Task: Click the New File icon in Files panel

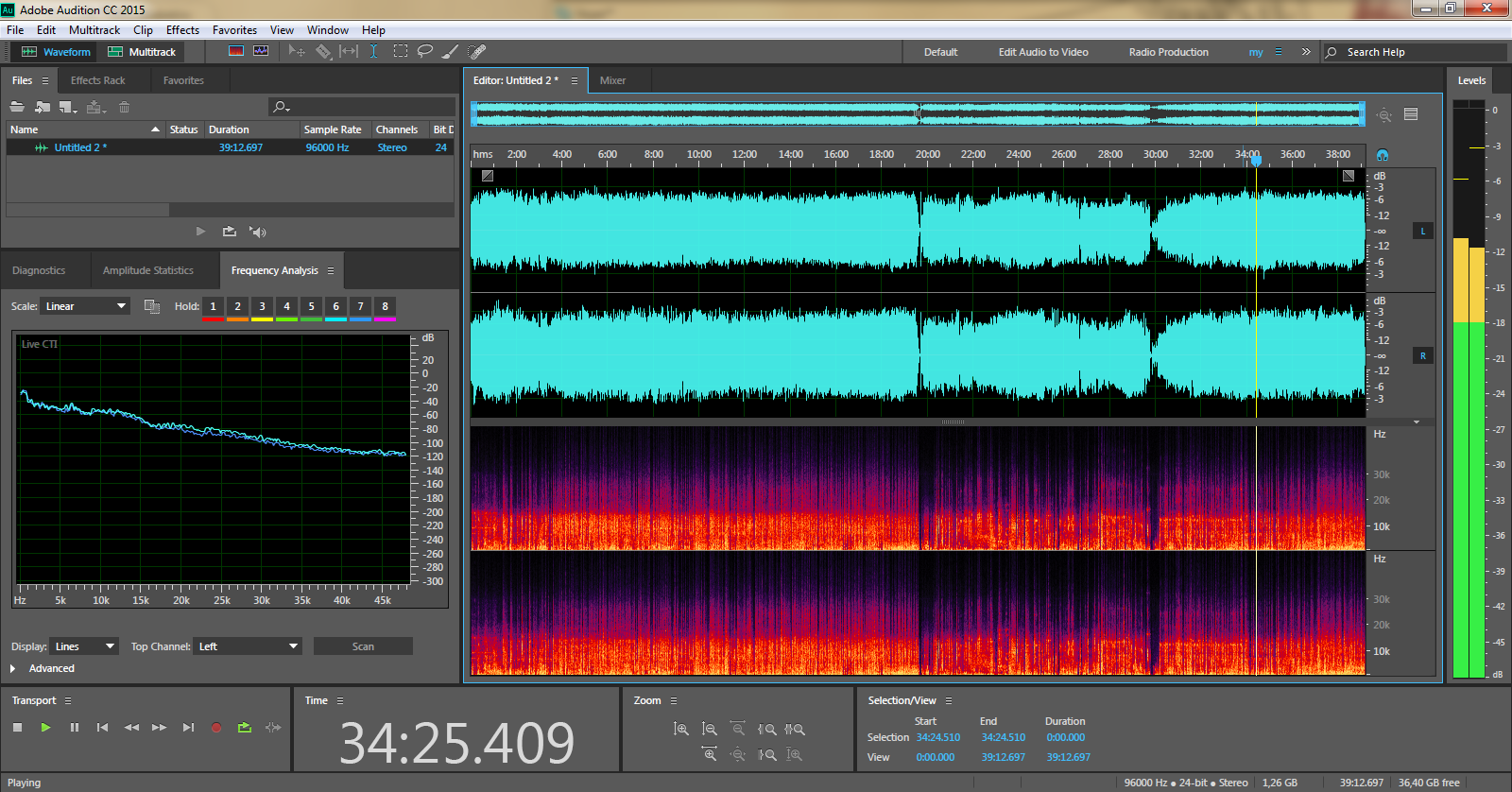Action: (68, 107)
